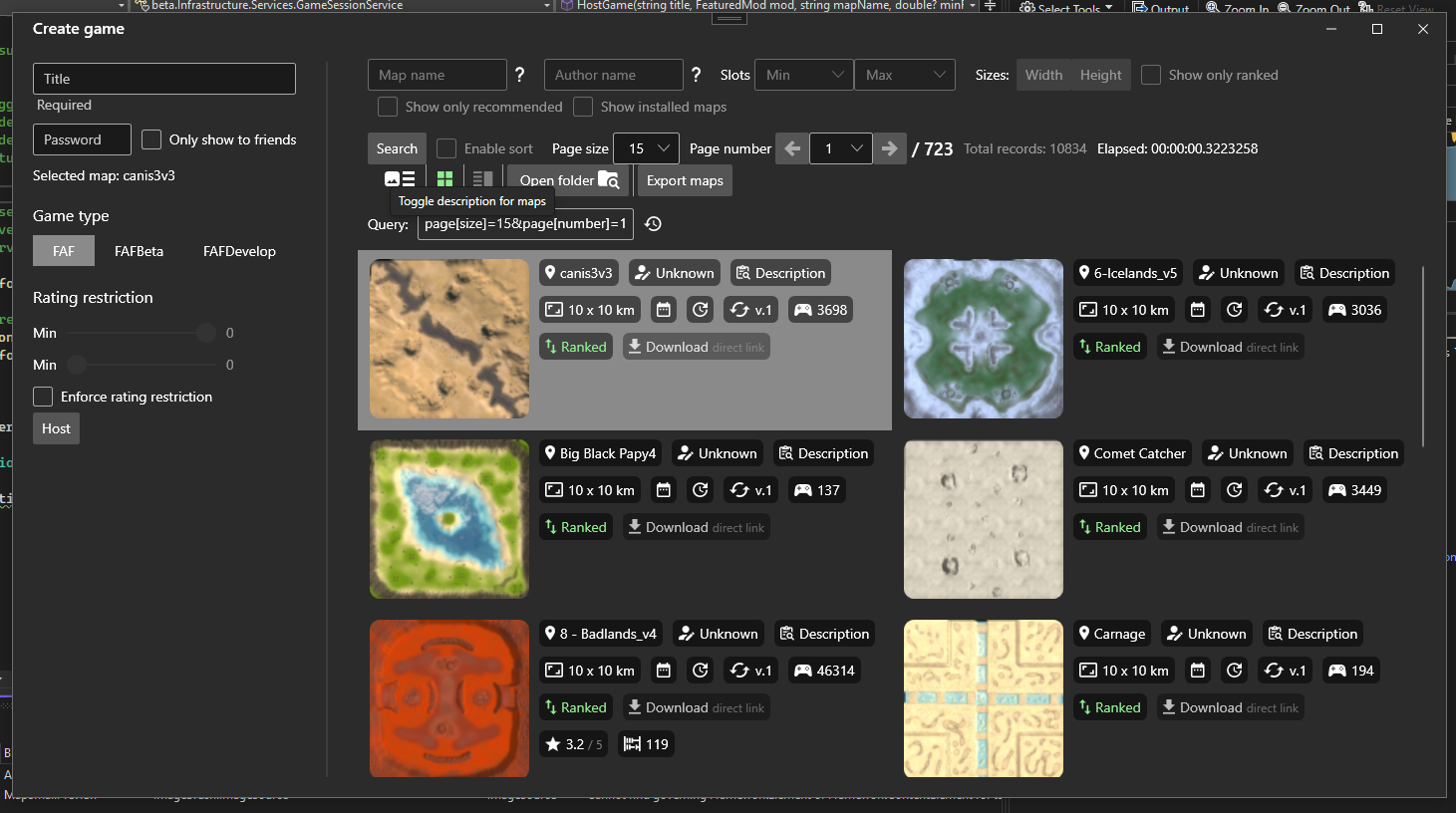Click the Password input field
This screenshot has width=1456, height=813.
(82, 139)
